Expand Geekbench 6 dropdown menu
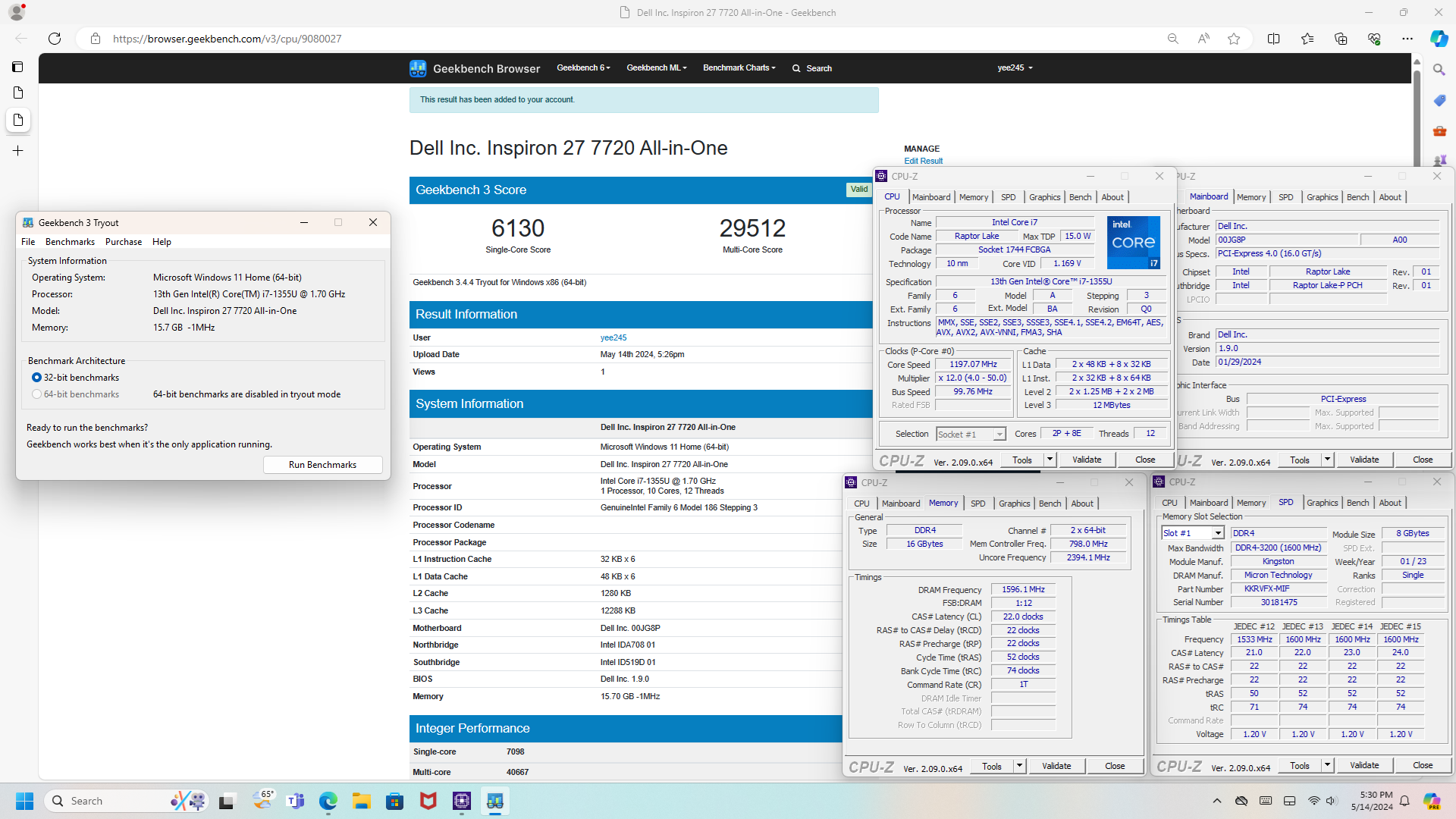Viewport: 1456px width, 819px height. click(583, 68)
